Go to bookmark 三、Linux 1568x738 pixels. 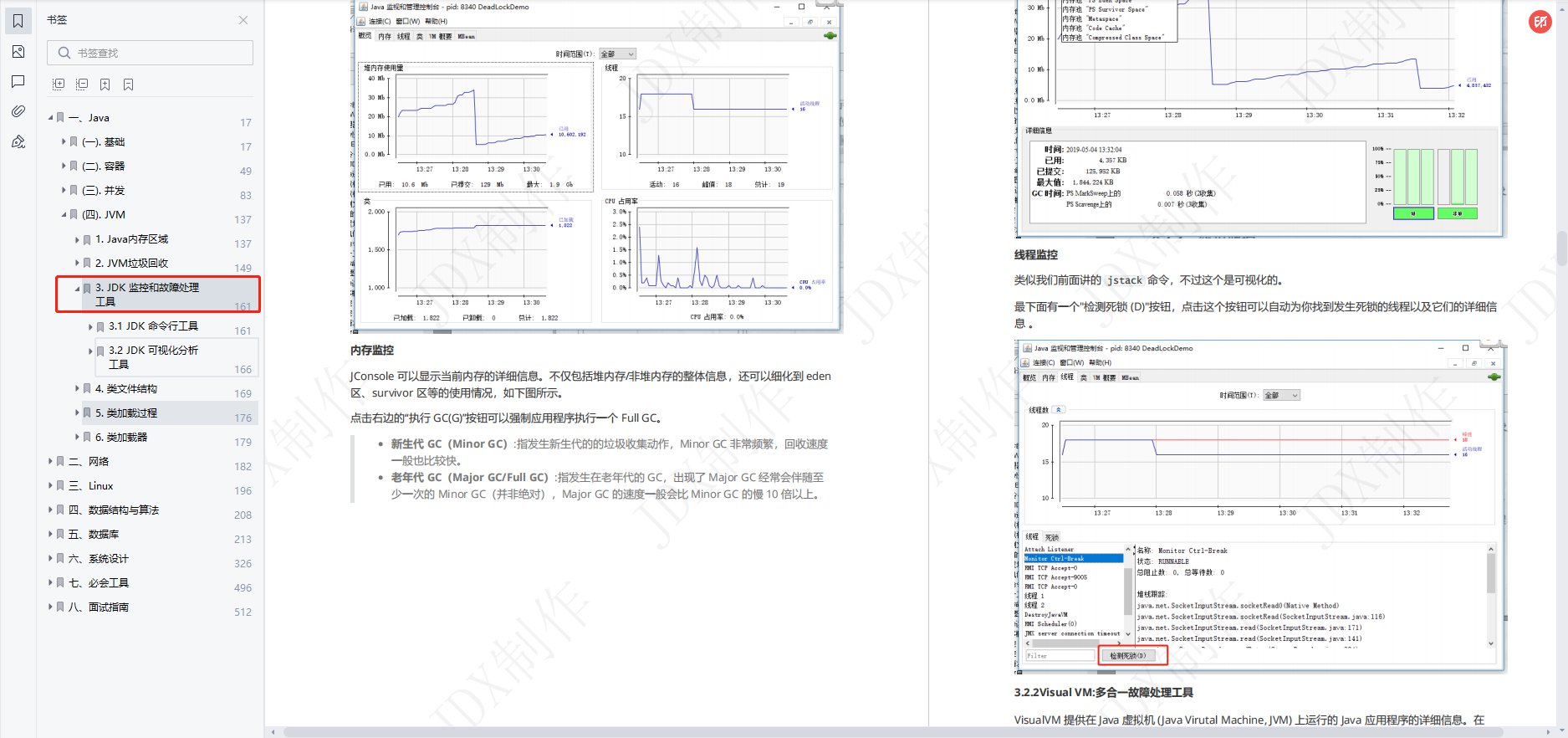90,486
